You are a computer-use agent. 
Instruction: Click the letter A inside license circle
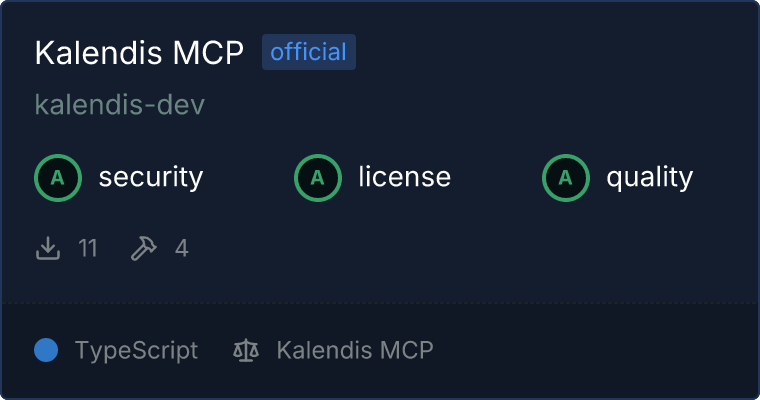[x=317, y=178]
